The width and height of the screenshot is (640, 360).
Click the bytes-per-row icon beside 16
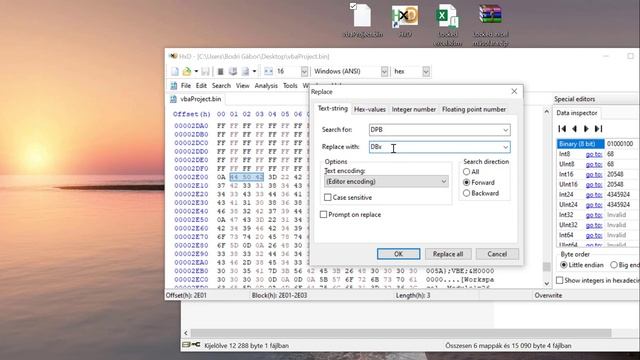pos(268,71)
